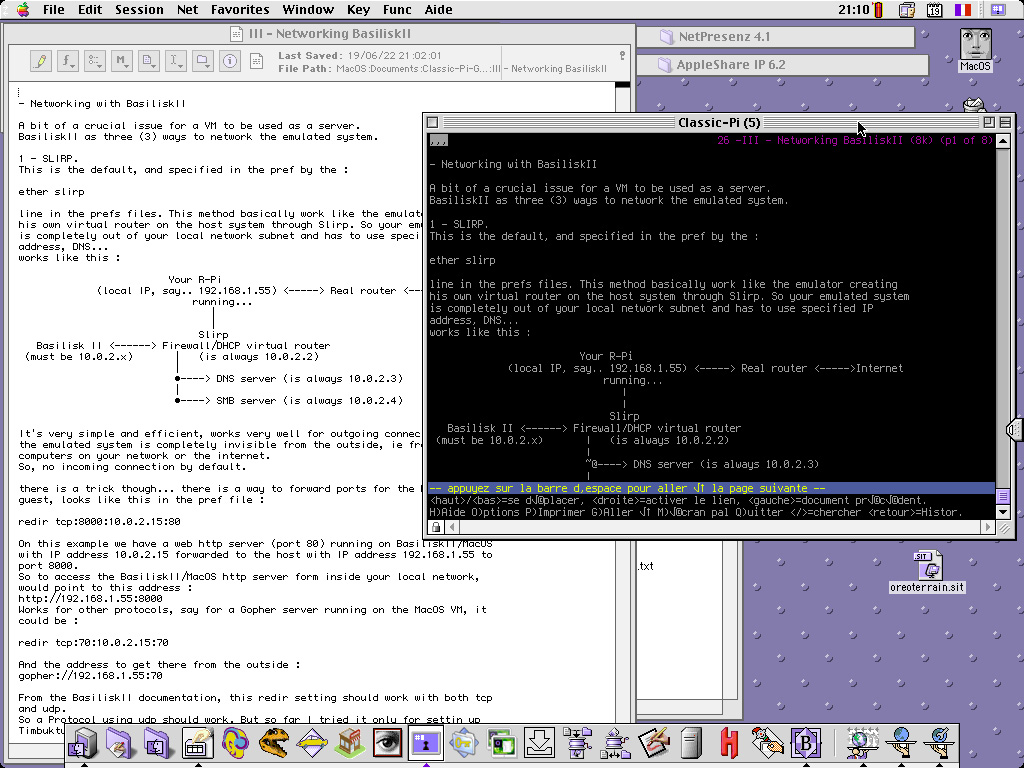
Task: Expand the text options (I) popup
Action: coord(176,61)
